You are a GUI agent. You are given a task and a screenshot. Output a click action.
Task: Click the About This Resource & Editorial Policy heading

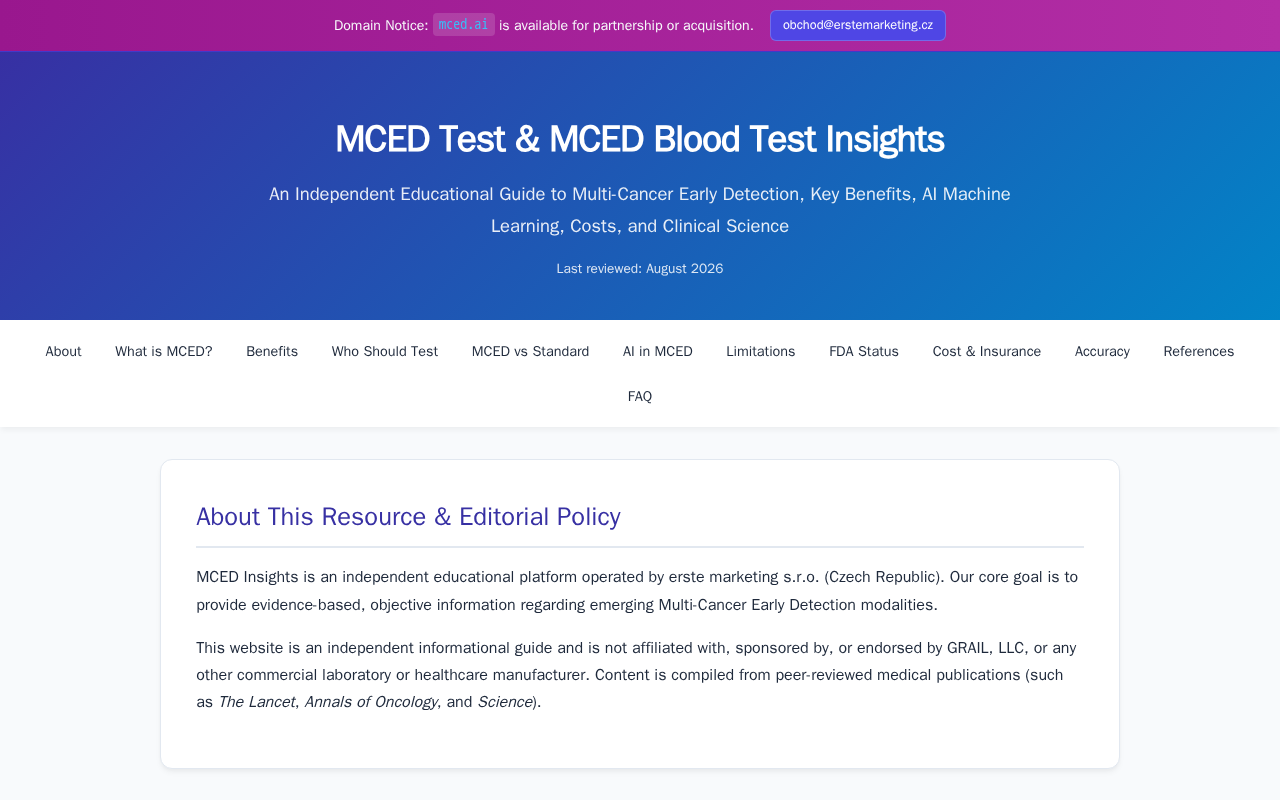pos(408,517)
